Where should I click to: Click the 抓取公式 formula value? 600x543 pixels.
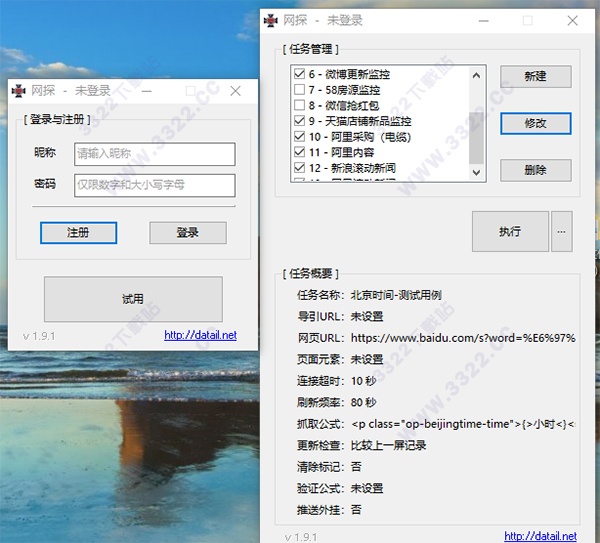[463, 424]
